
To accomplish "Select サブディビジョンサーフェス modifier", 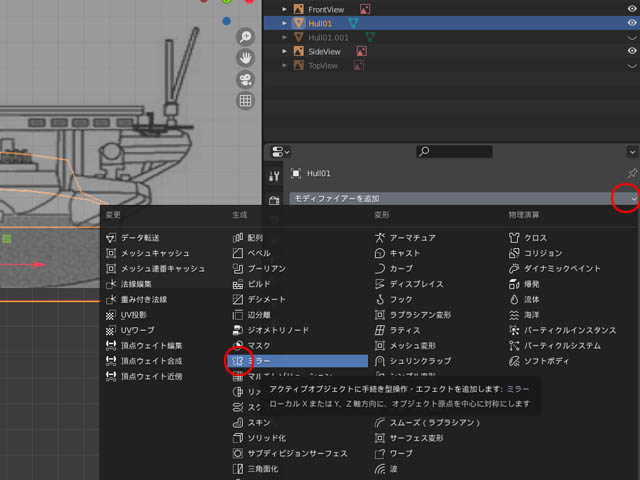I will click(290, 453).
